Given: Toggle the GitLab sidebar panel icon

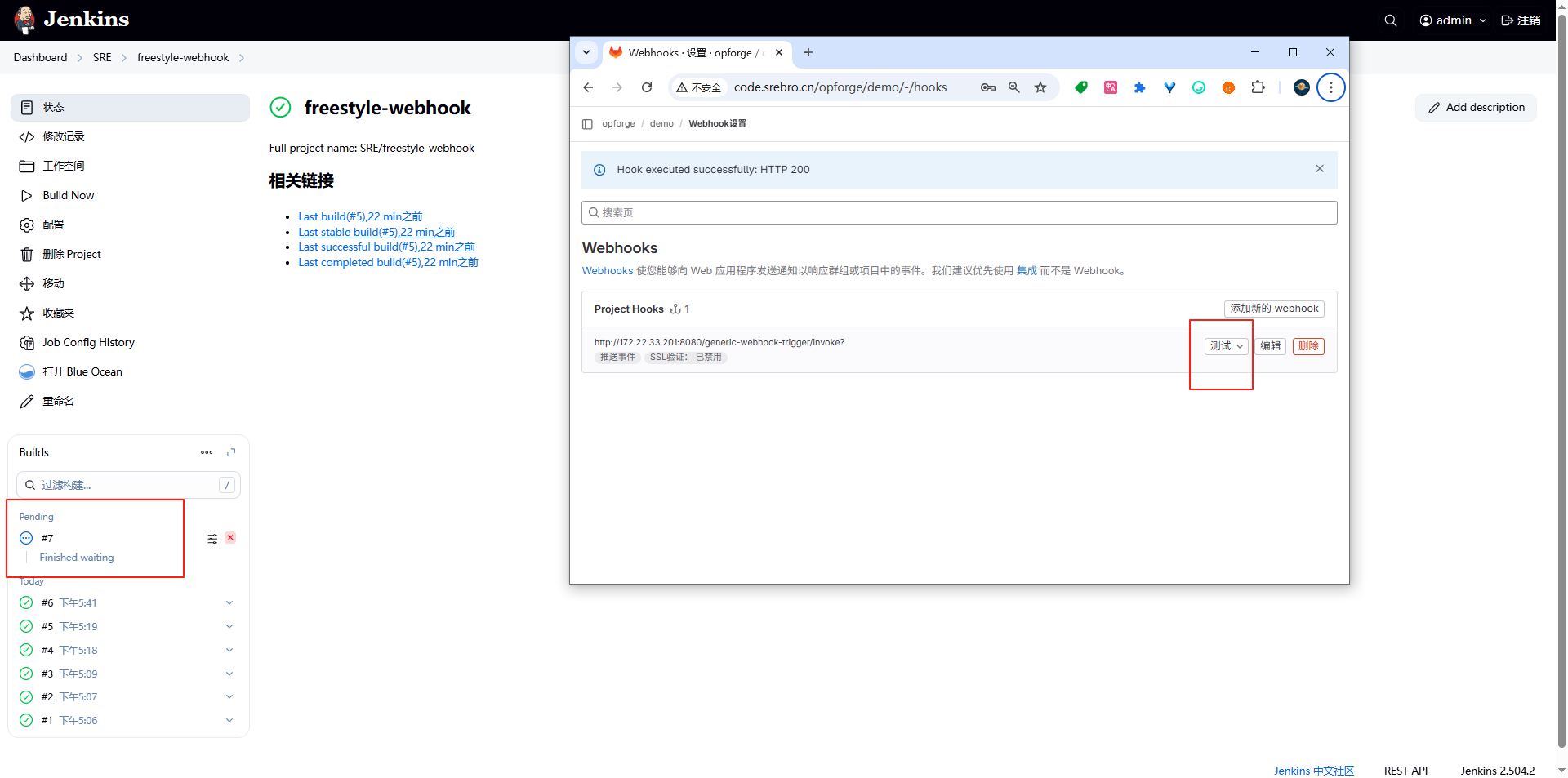Looking at the screenshot, I should click(x=587, y=124).
